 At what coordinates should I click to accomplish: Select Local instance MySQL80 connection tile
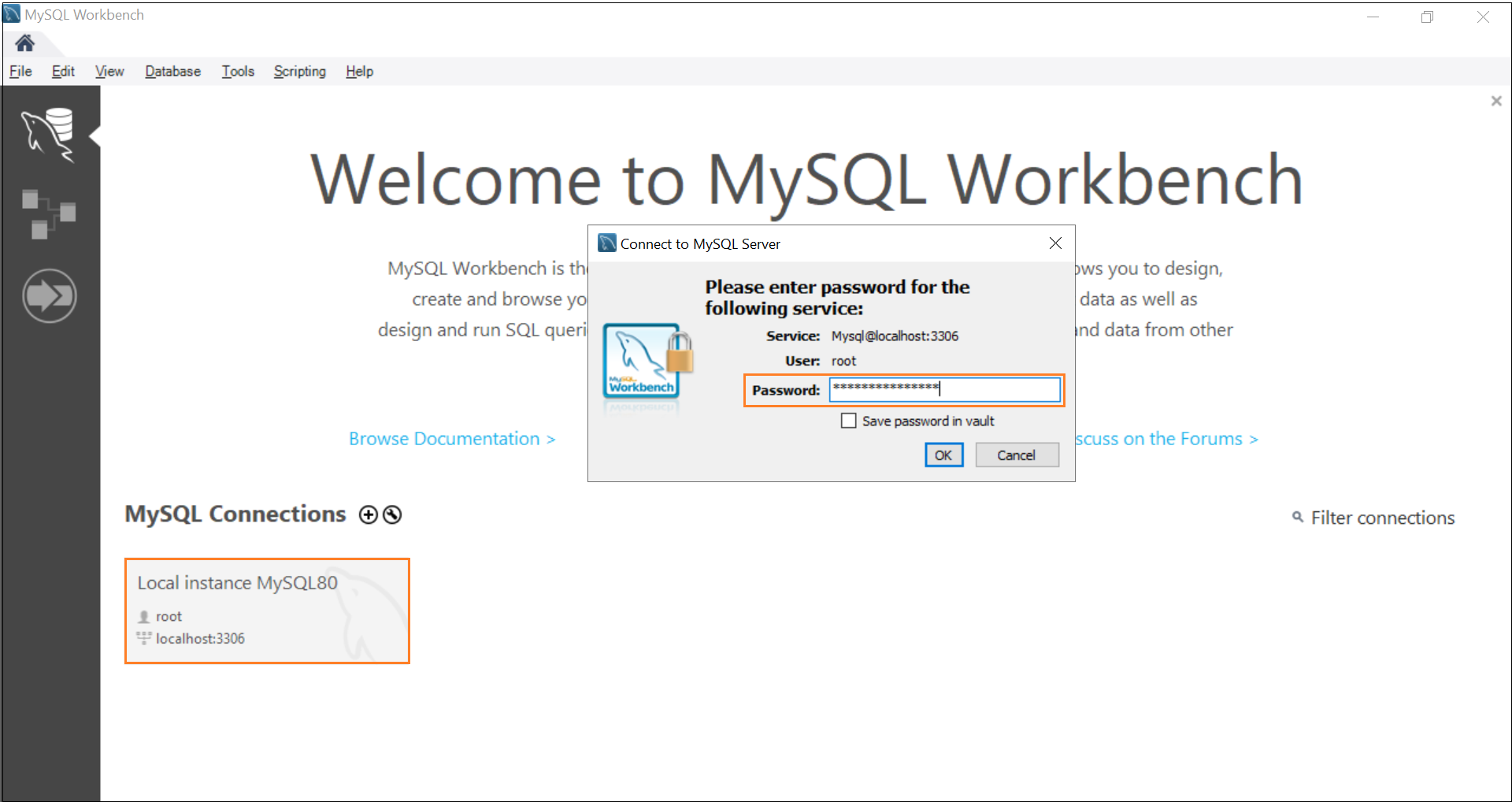(267, 611)
